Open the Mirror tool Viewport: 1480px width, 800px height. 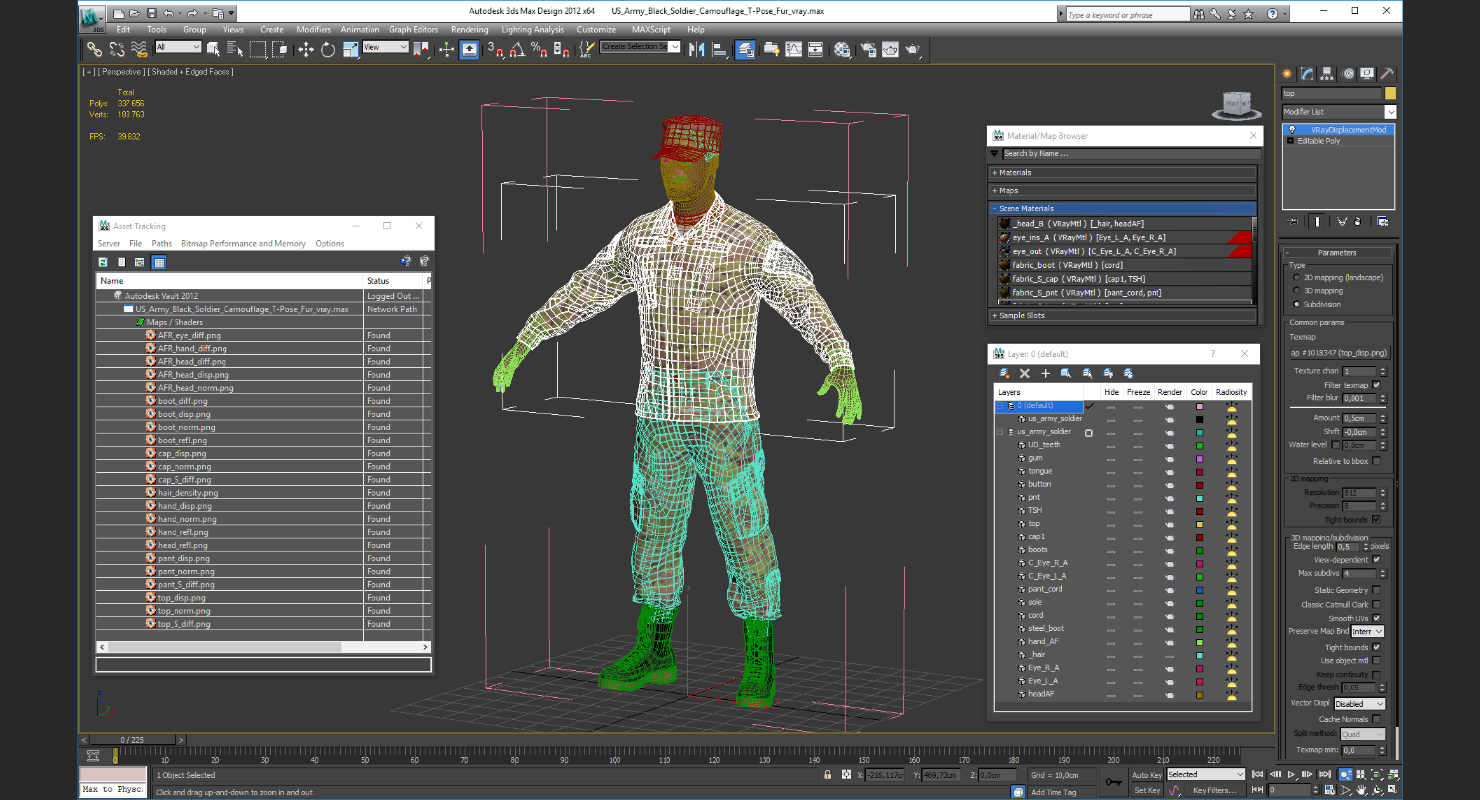697,49
